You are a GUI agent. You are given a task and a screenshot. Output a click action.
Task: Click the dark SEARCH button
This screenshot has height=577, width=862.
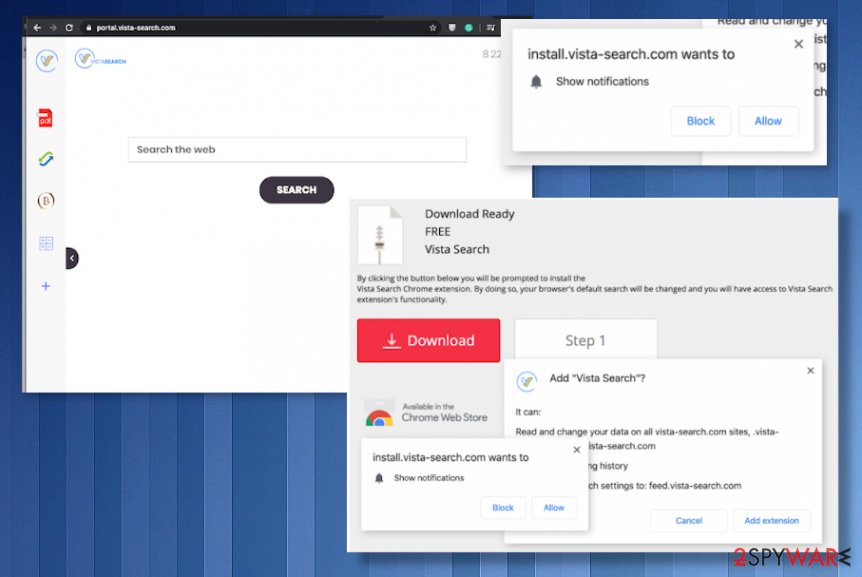(x=296, y=190)
